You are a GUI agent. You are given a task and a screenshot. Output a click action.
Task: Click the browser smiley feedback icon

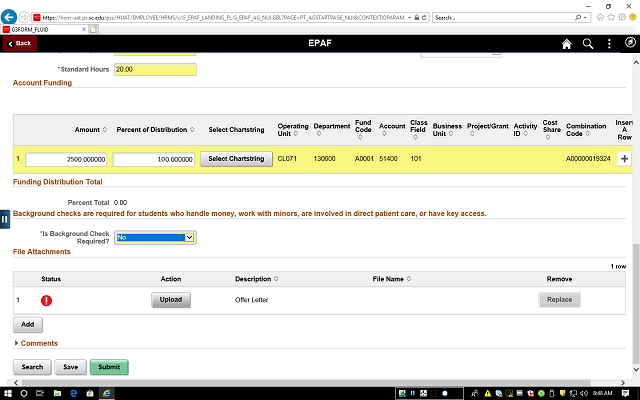(633, 17)
